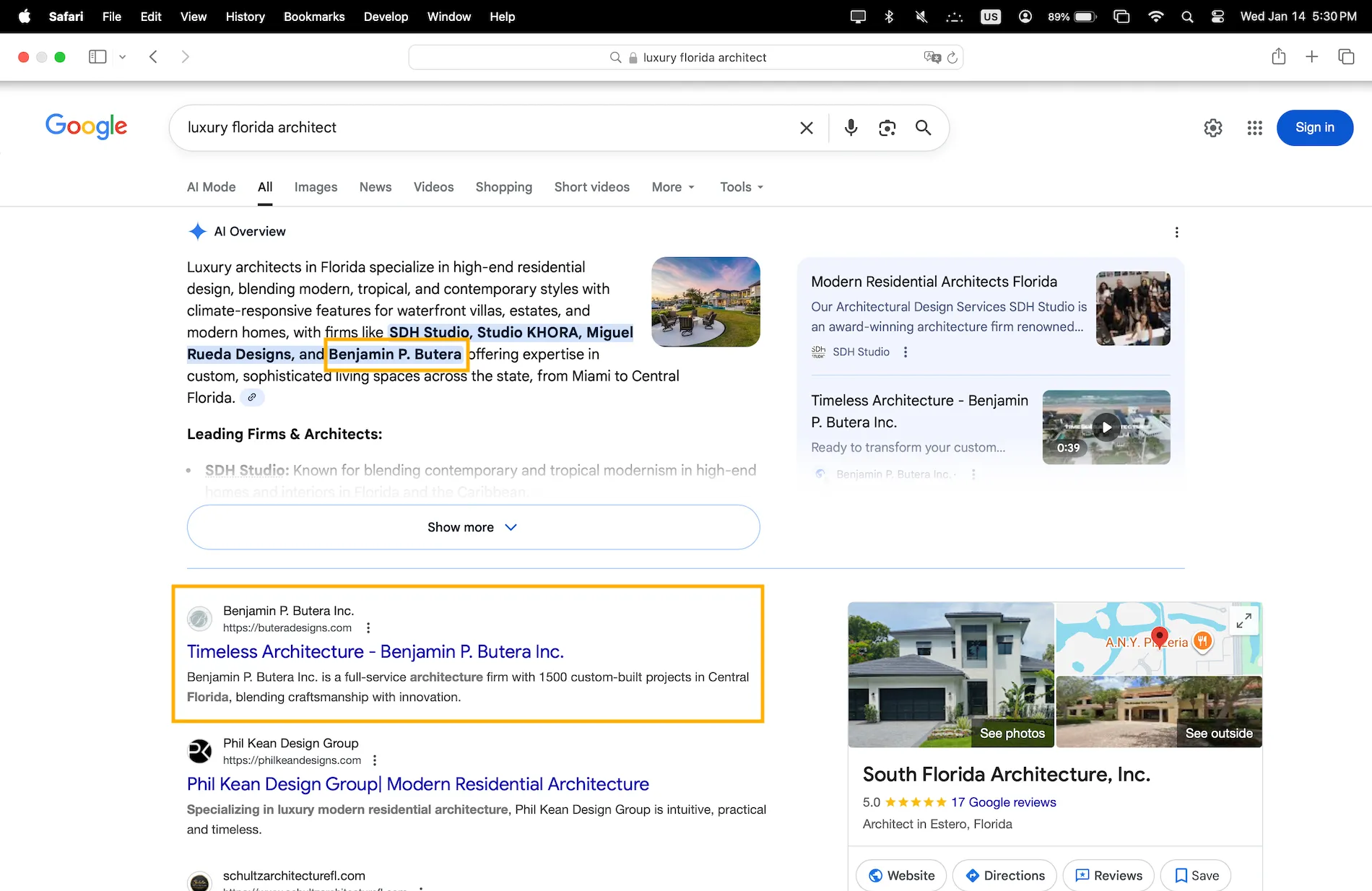Open the Google apps grid launcher
The image size is (1372, 891).
(x=1254, y=128)
